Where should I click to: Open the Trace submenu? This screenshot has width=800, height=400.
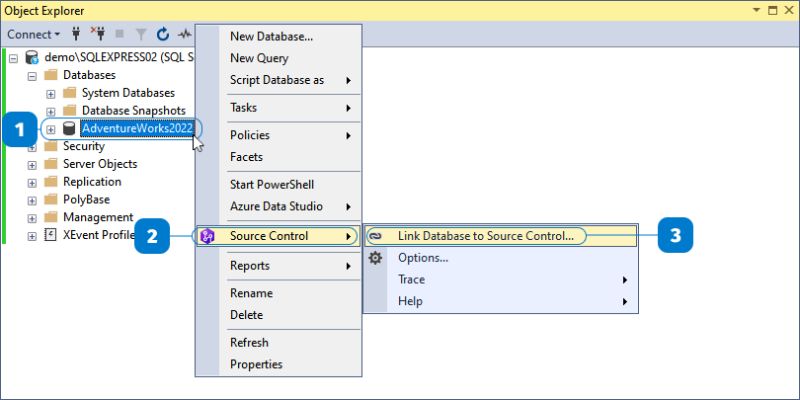tap(501, 280)
